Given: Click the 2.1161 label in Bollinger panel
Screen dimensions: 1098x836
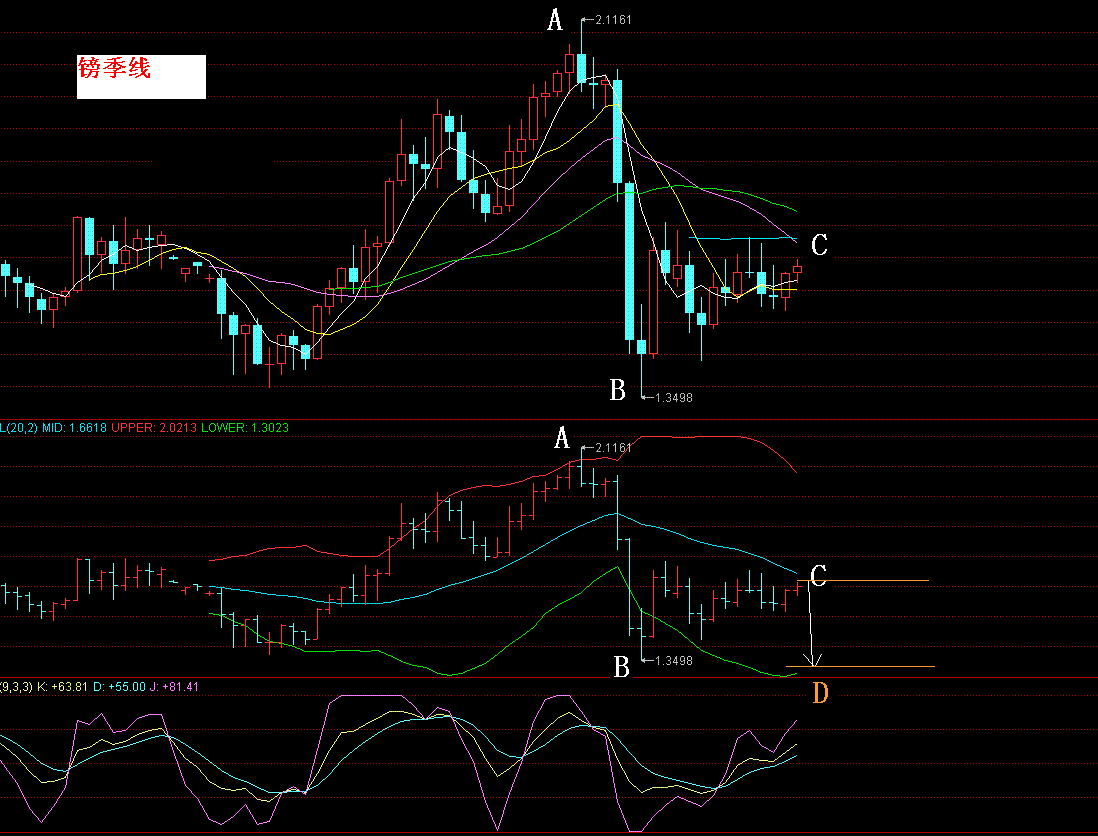Looking at the screenshot, I should click(613, 447).
